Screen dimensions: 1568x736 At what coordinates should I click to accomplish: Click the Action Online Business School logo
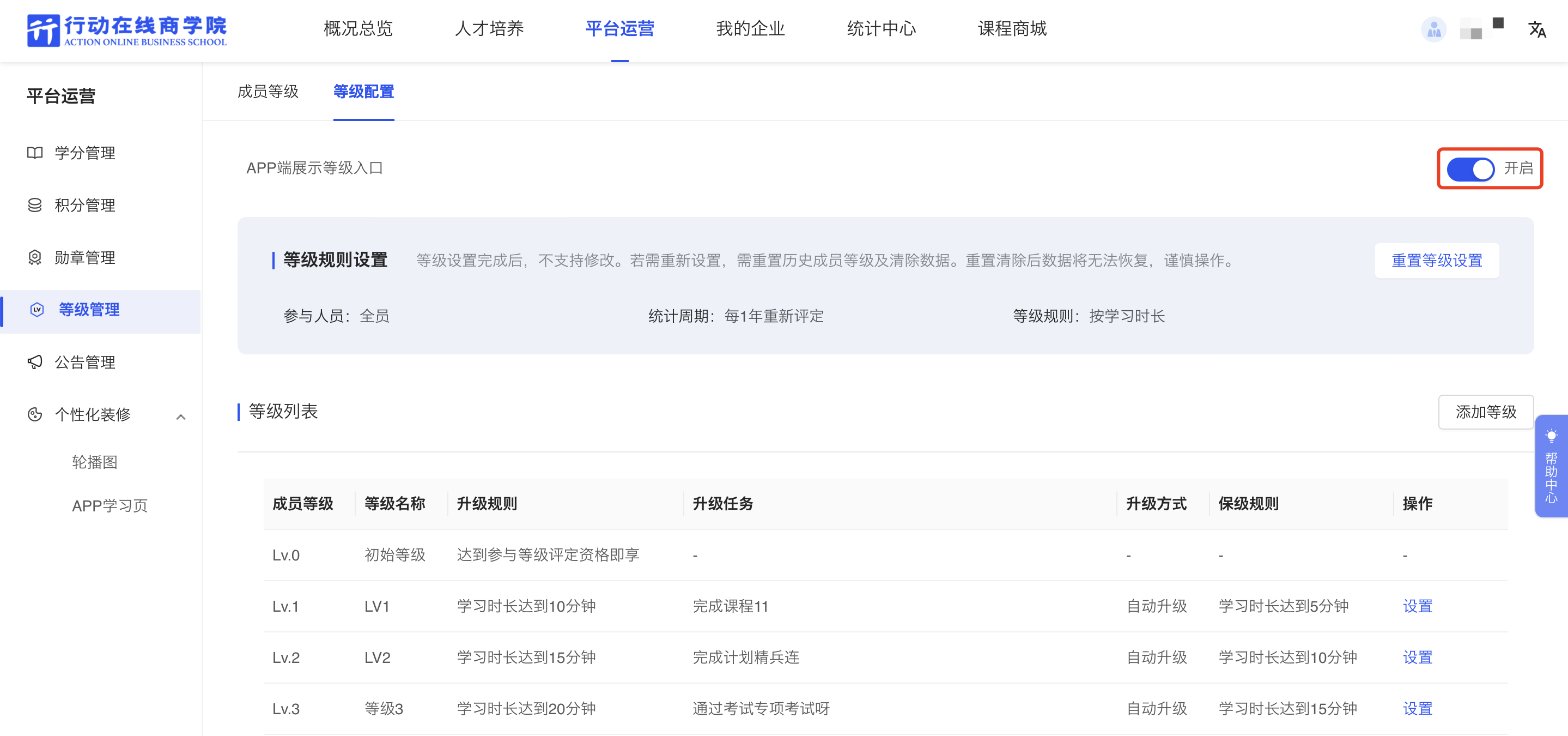[x=126, y=30]
